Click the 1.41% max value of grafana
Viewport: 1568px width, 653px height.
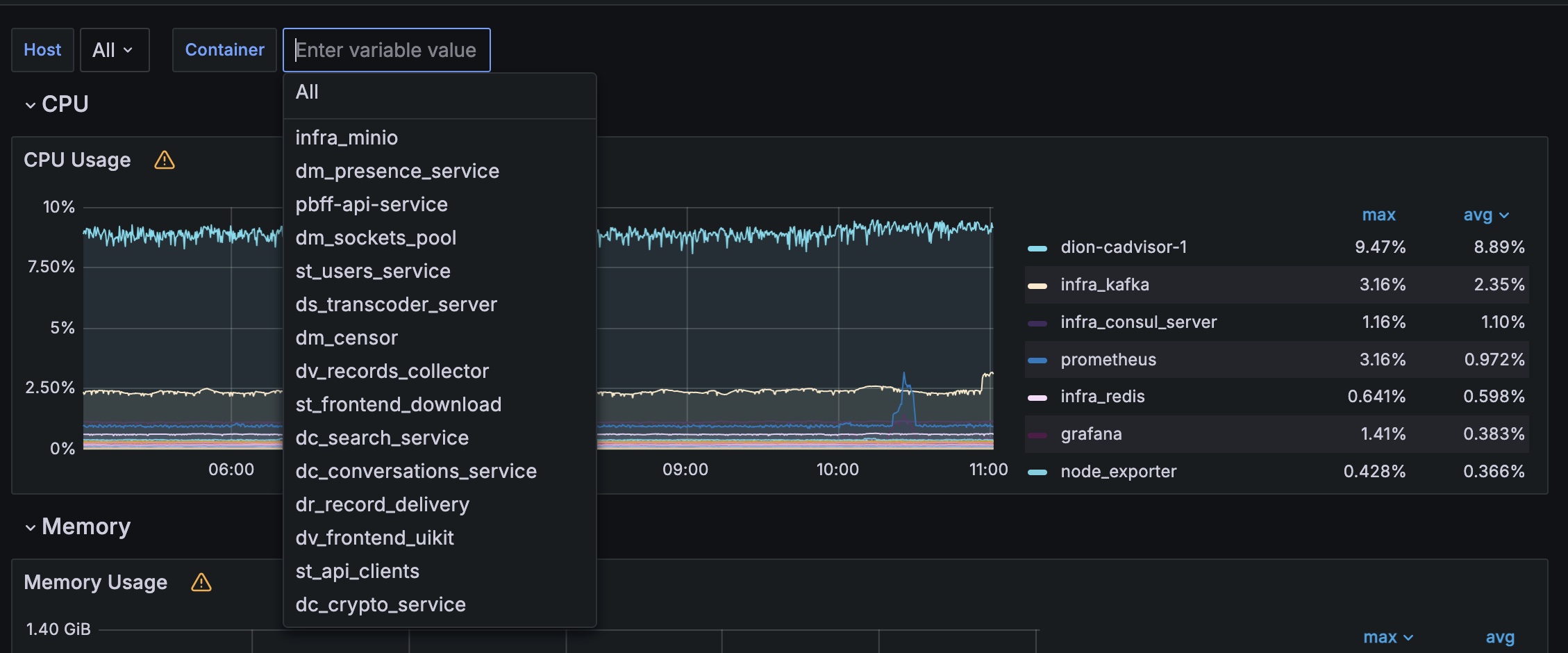(1383, 434)
